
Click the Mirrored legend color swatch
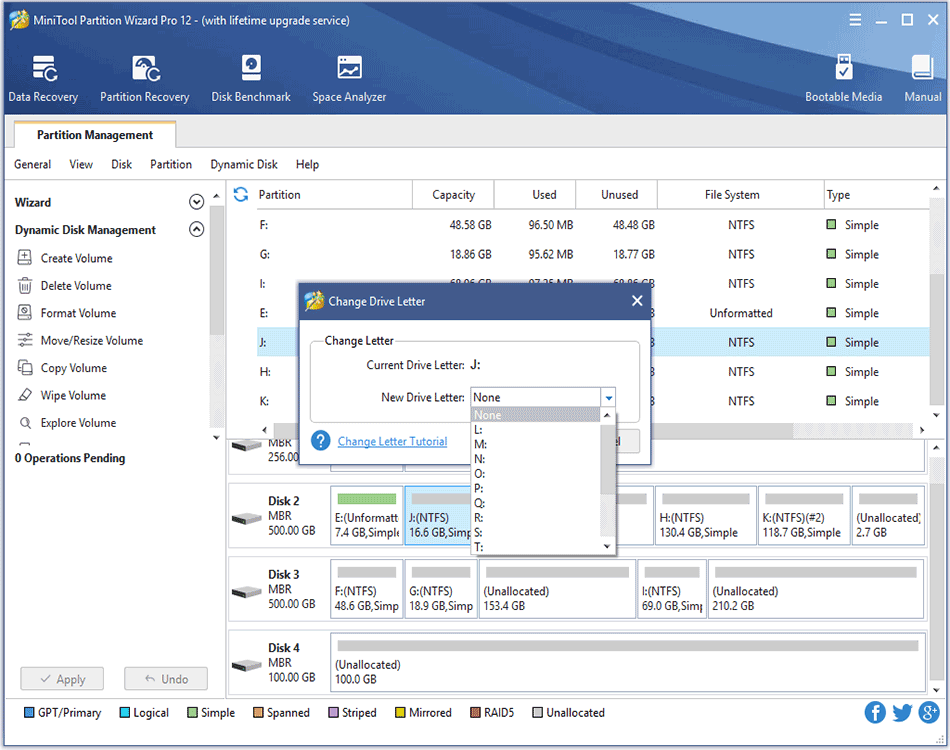pyautogui.click(x=400, y=712)
